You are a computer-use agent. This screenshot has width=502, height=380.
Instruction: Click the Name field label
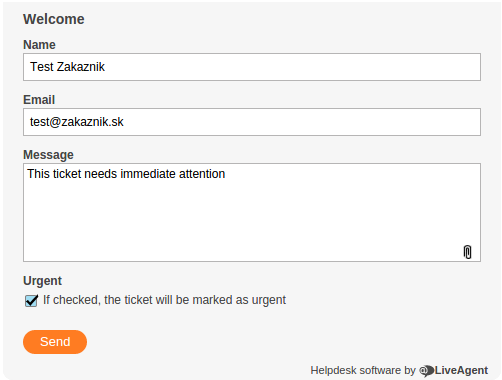(39, 45)
